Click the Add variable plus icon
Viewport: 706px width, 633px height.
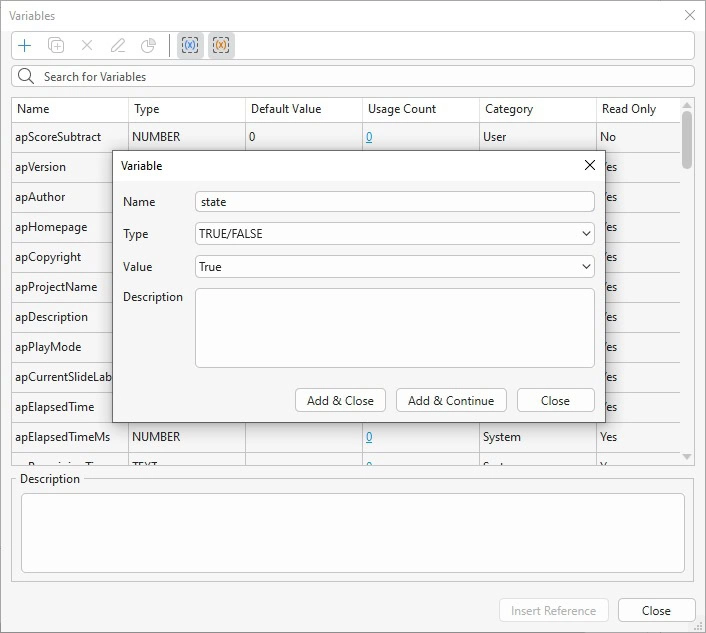pos(25,46)
